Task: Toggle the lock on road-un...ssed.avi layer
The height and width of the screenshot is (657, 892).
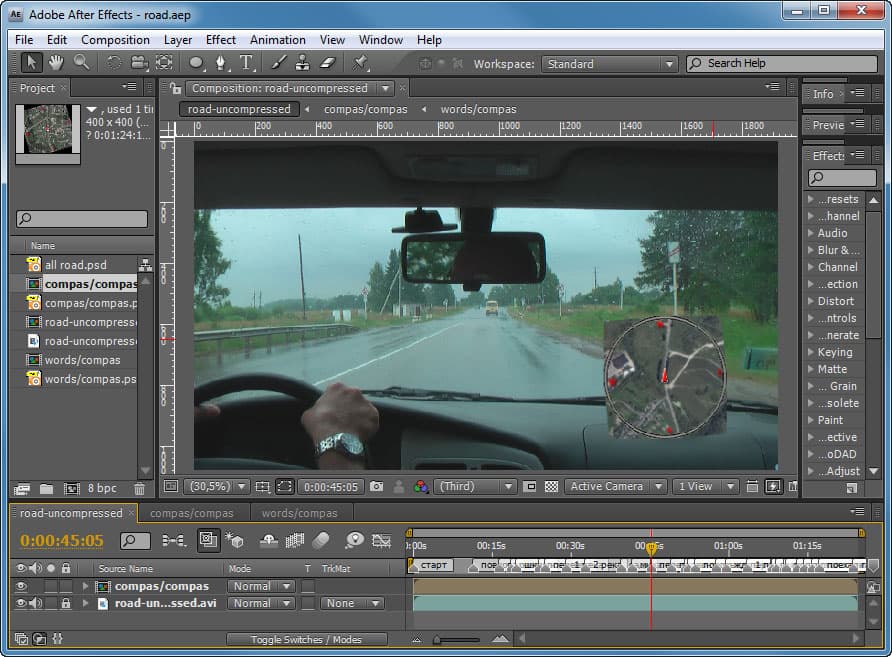Action: [66, 603]
